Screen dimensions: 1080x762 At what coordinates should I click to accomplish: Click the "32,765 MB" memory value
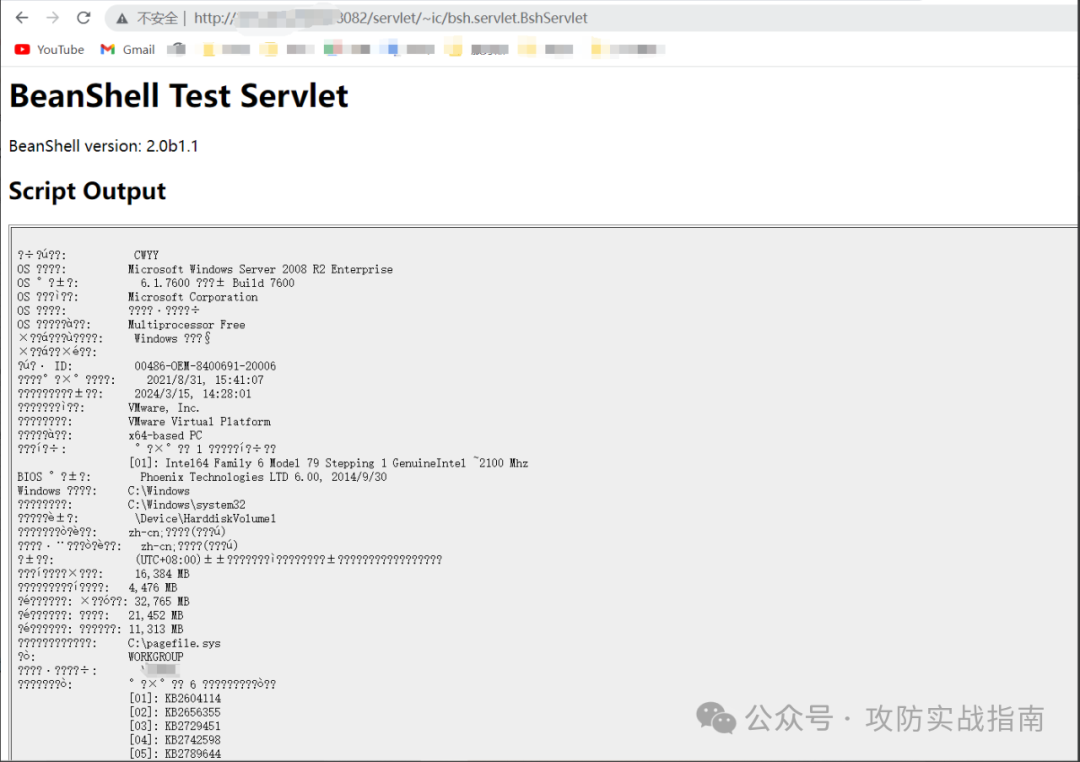(162, 601)
